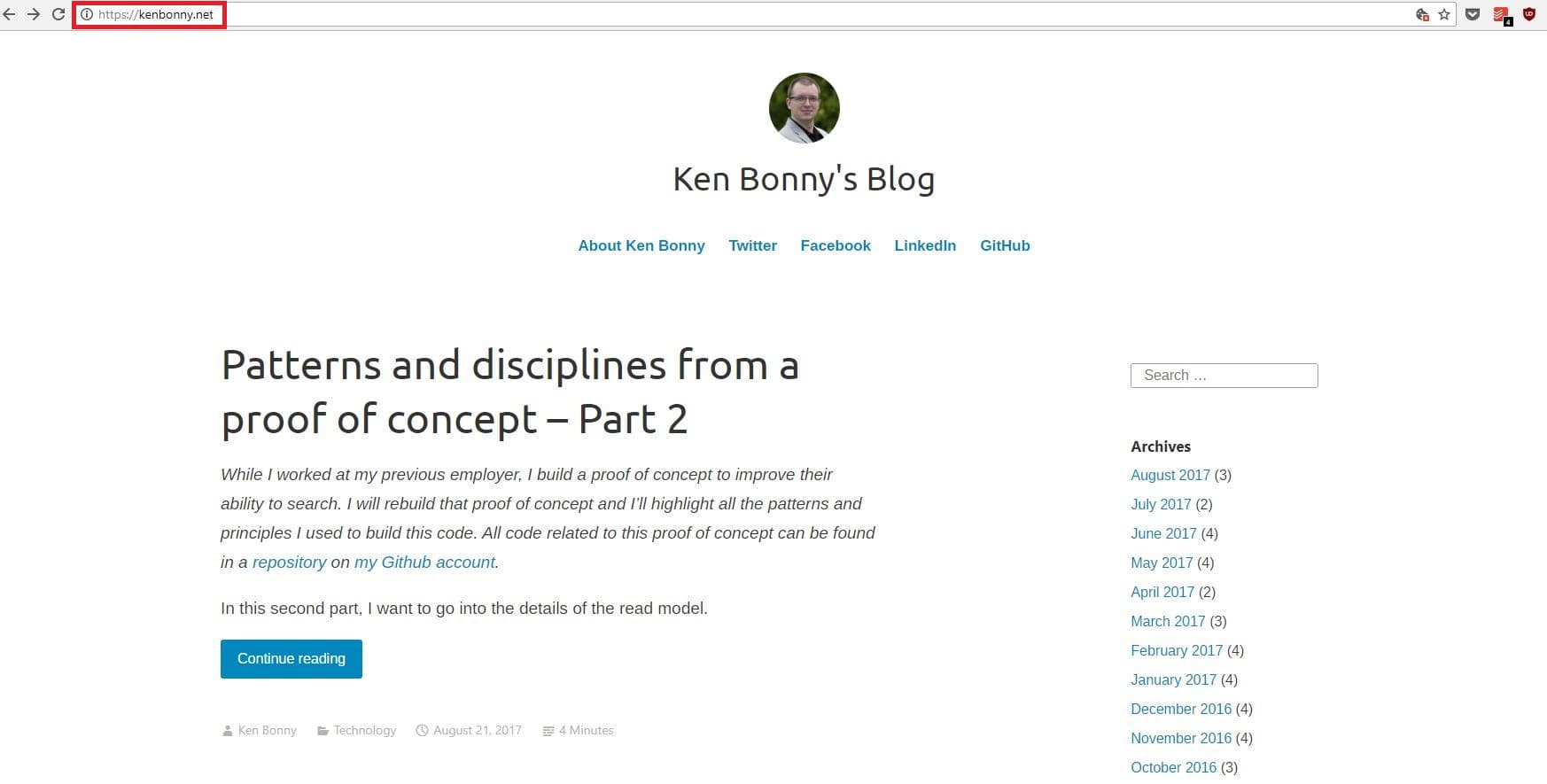Go to the Twitter menu link

pyautogui.click(x=752, y=245)
